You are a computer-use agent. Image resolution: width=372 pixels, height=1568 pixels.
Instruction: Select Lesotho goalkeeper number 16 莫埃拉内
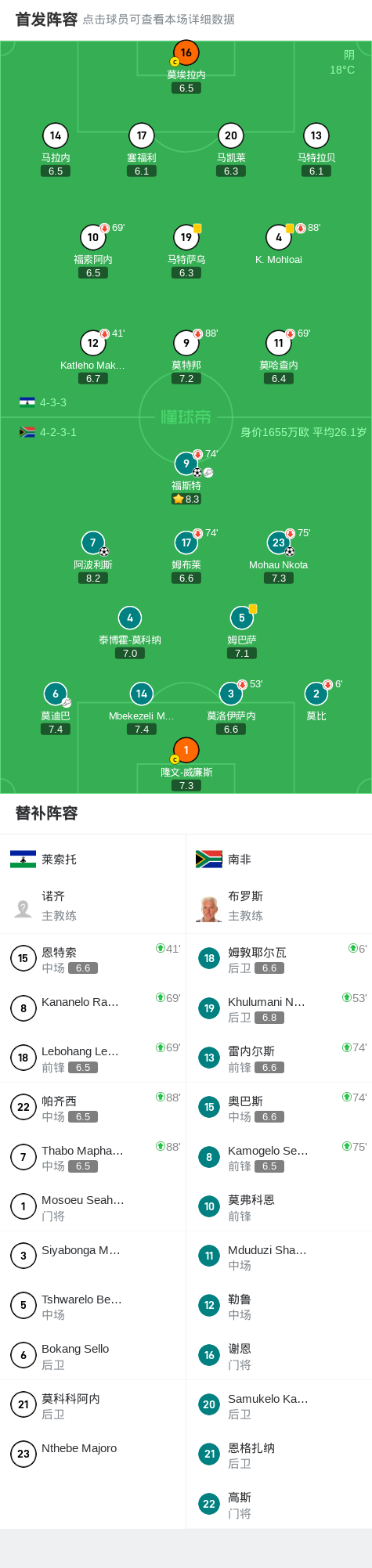(x=186, y=53)
